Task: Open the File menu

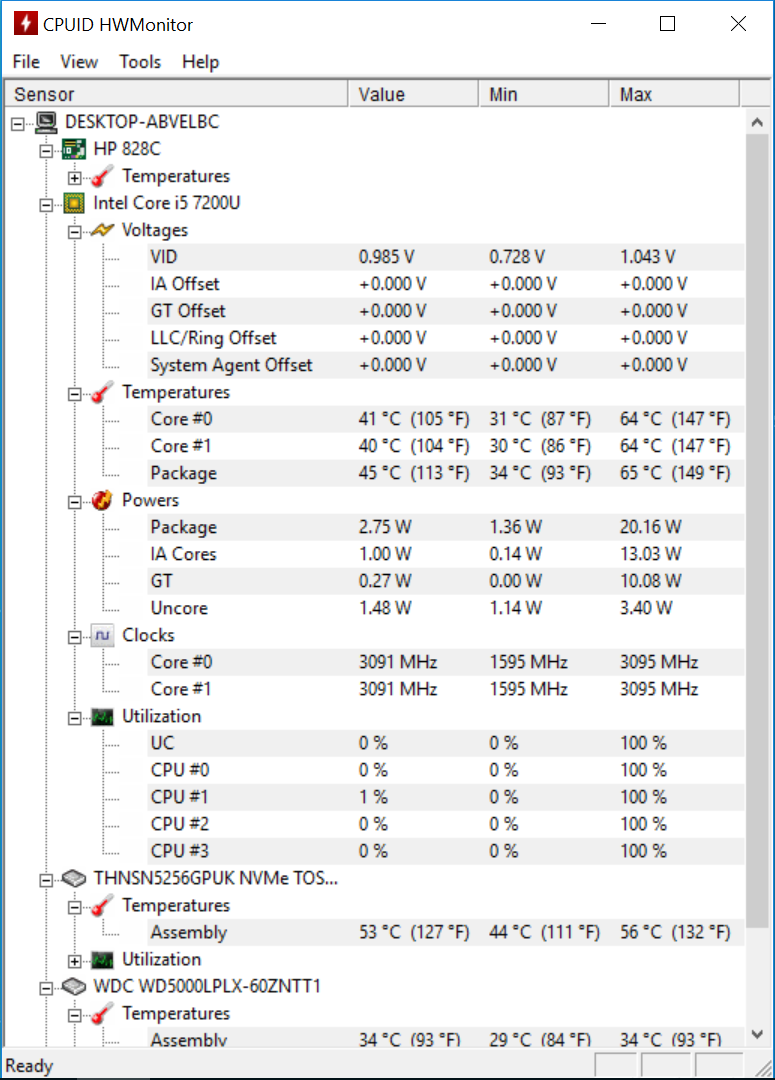Action: point(26,62)
